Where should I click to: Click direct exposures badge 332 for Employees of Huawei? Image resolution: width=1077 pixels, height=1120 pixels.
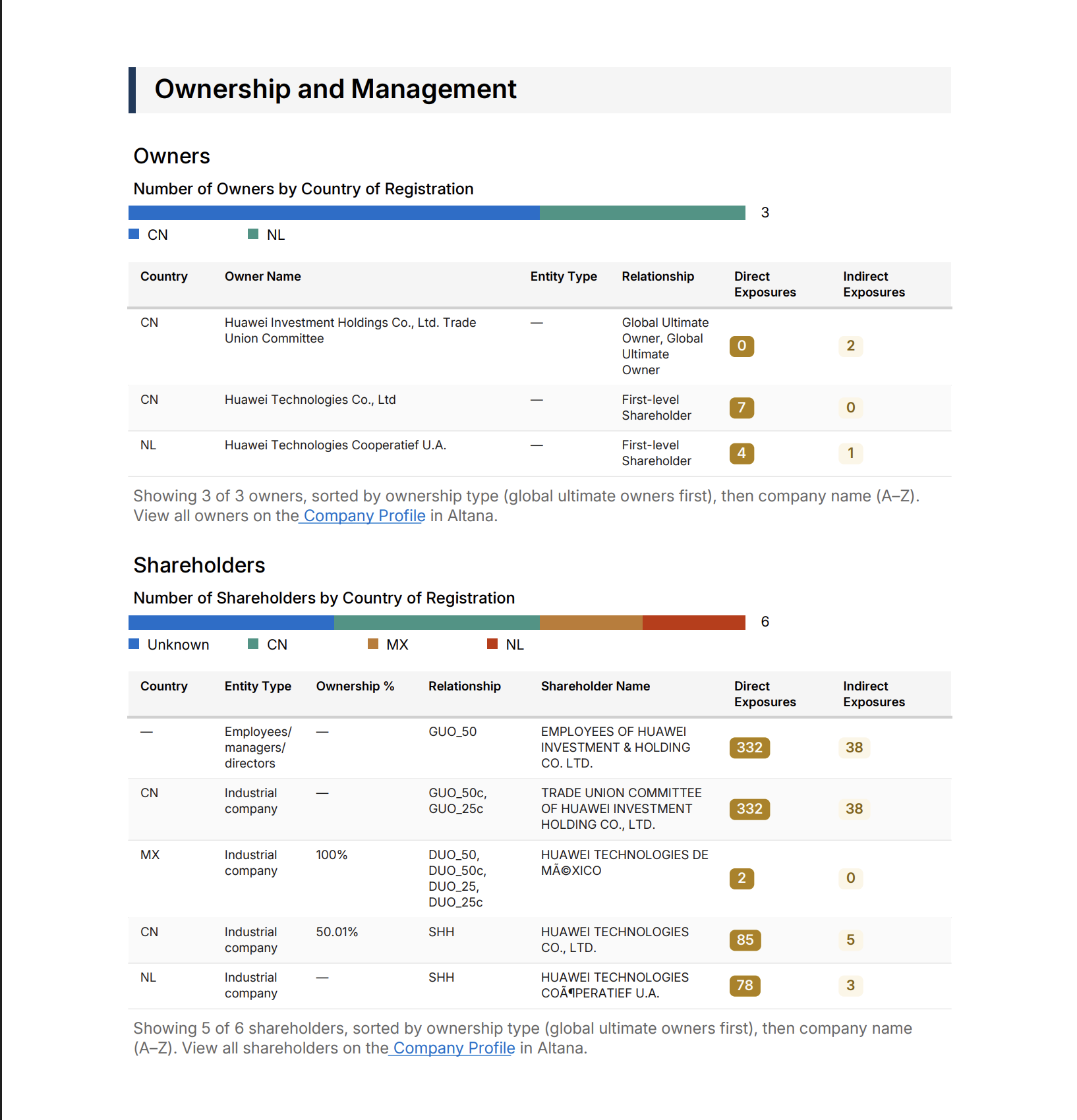[749, 748]
